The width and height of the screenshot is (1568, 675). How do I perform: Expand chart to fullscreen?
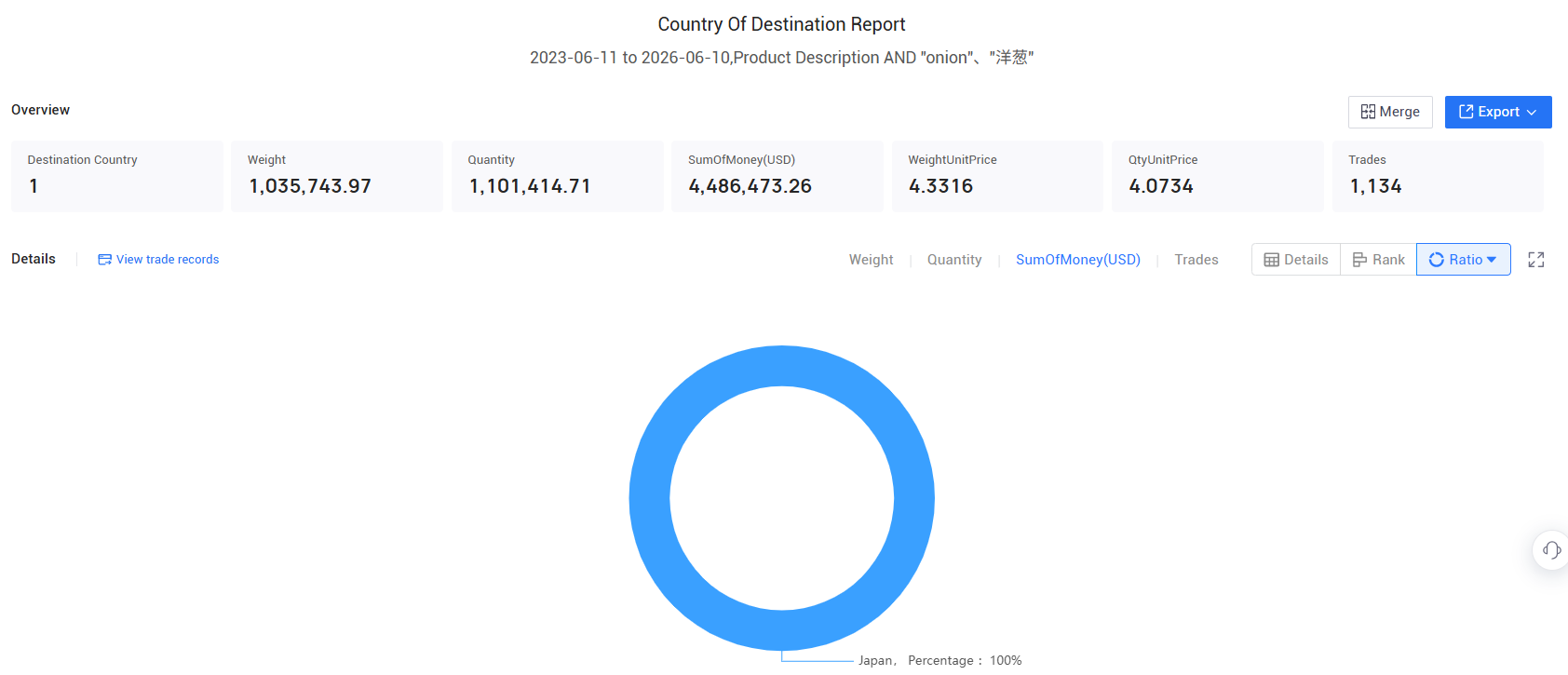1536,260
